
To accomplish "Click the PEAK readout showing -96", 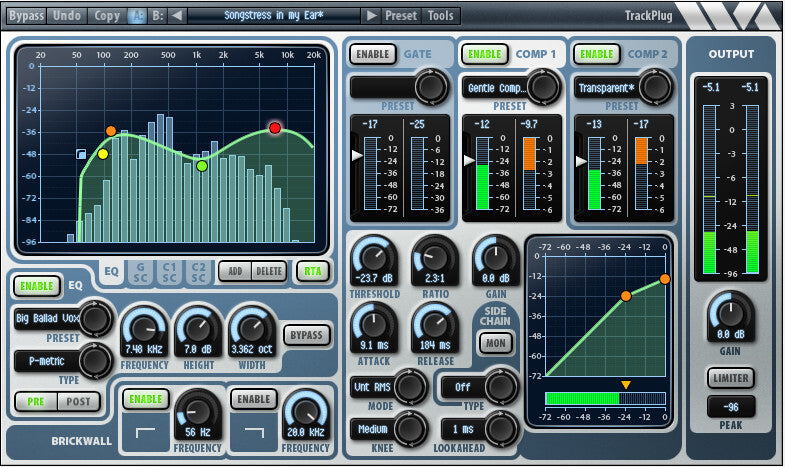I will [732, 407].
